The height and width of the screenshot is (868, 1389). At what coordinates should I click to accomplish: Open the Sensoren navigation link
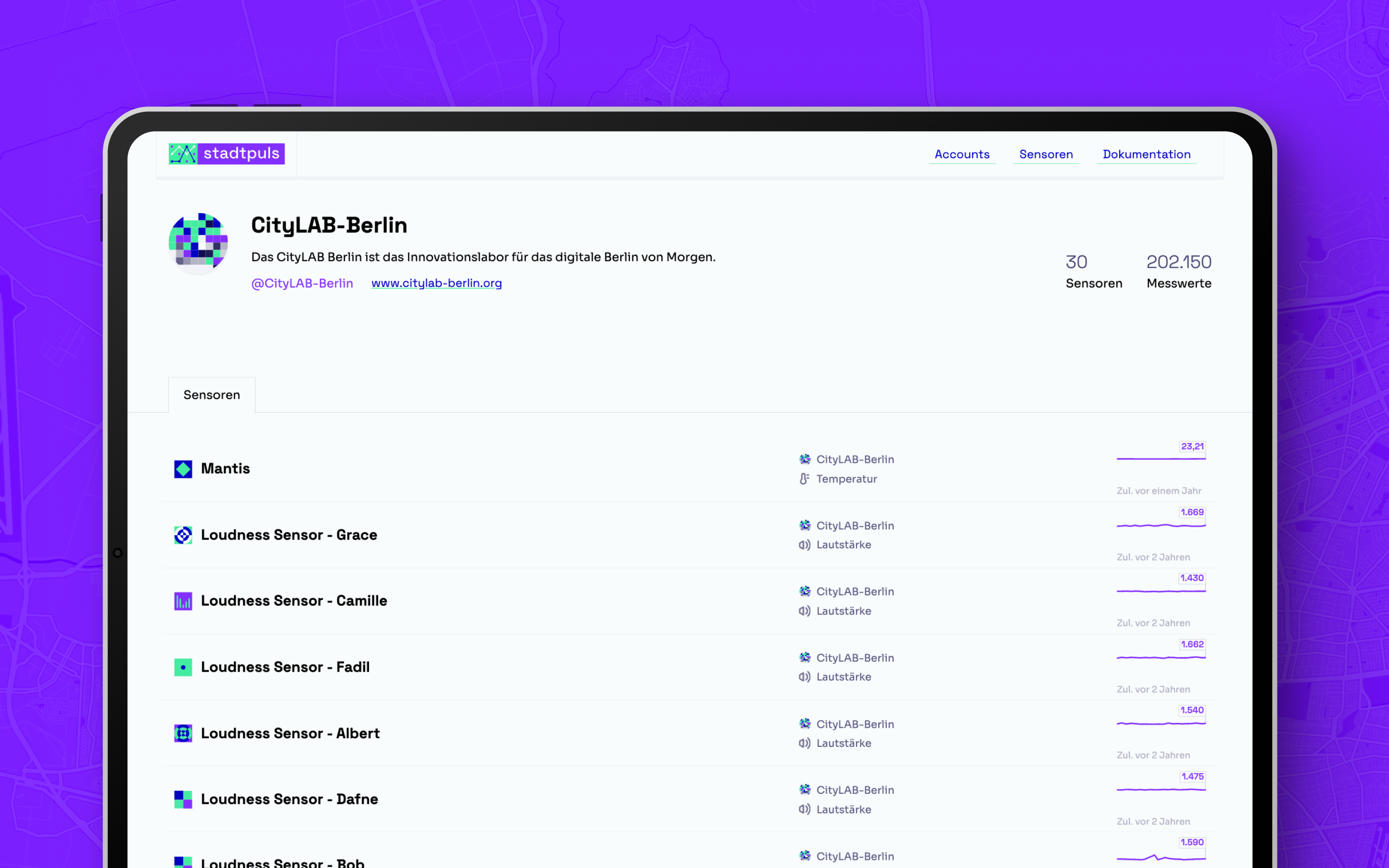pyautogui.click(x=1046, y=154)
